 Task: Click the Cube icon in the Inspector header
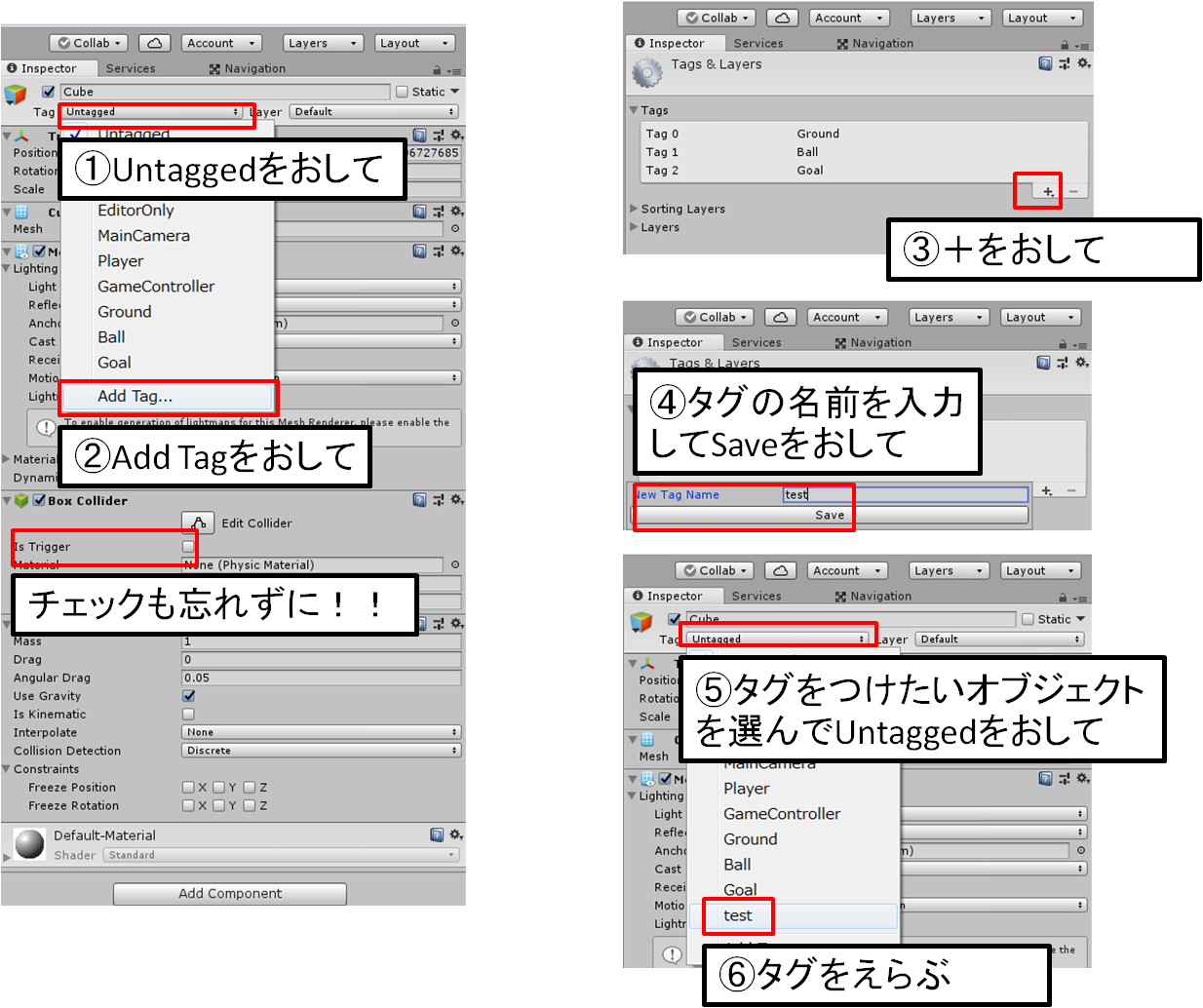click(x=15, y=91)
